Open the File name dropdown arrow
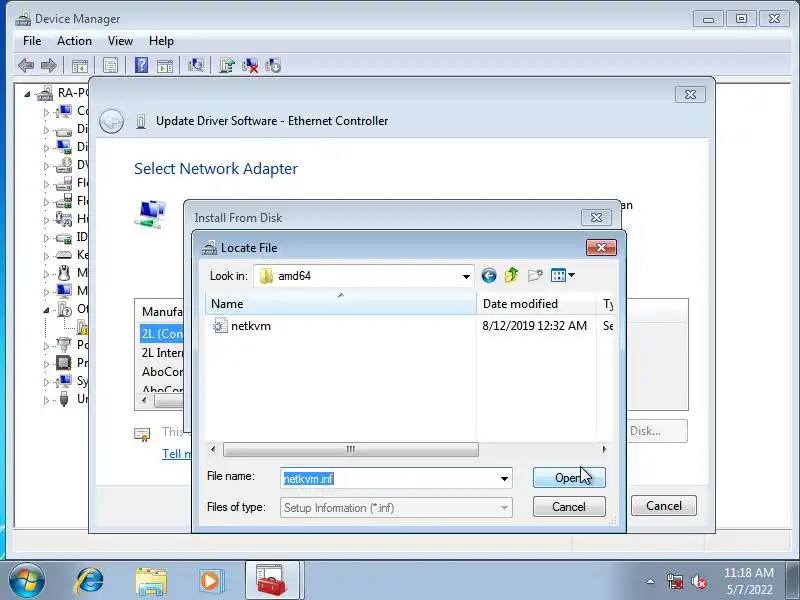 (504, 479)
